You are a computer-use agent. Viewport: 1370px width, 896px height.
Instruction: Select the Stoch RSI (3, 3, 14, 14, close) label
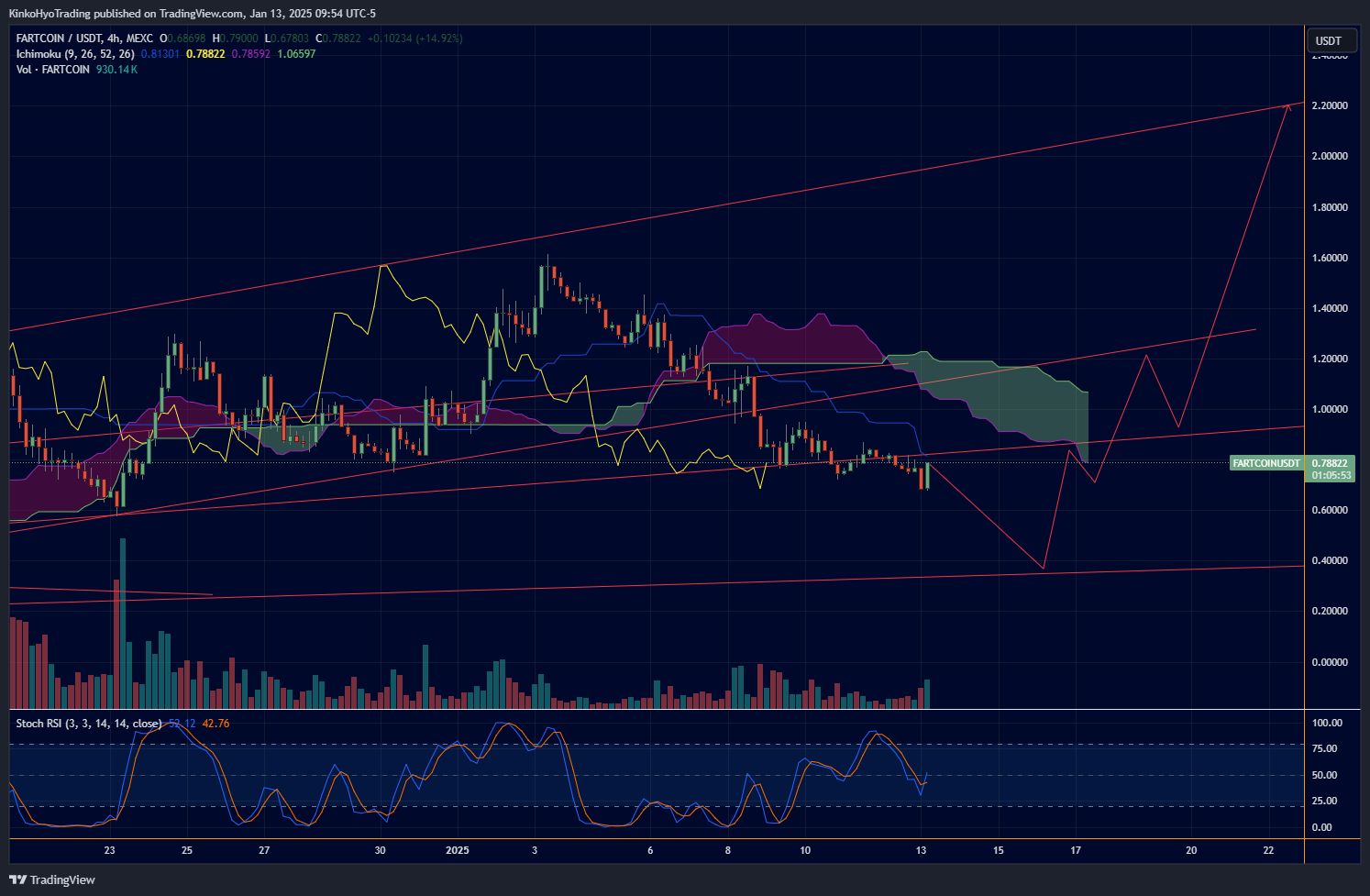[x=89, y=724]
